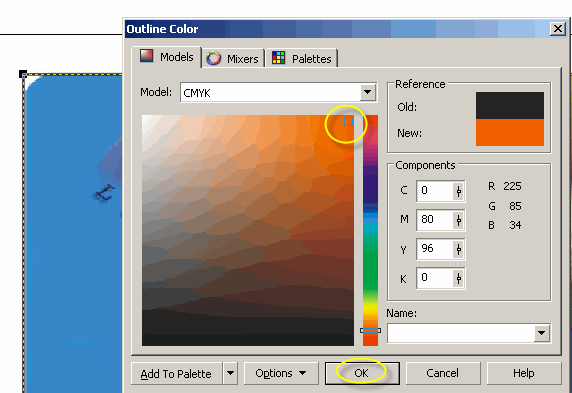Click the old black reference swatch

pyautogui.click(x=510, y=105)
